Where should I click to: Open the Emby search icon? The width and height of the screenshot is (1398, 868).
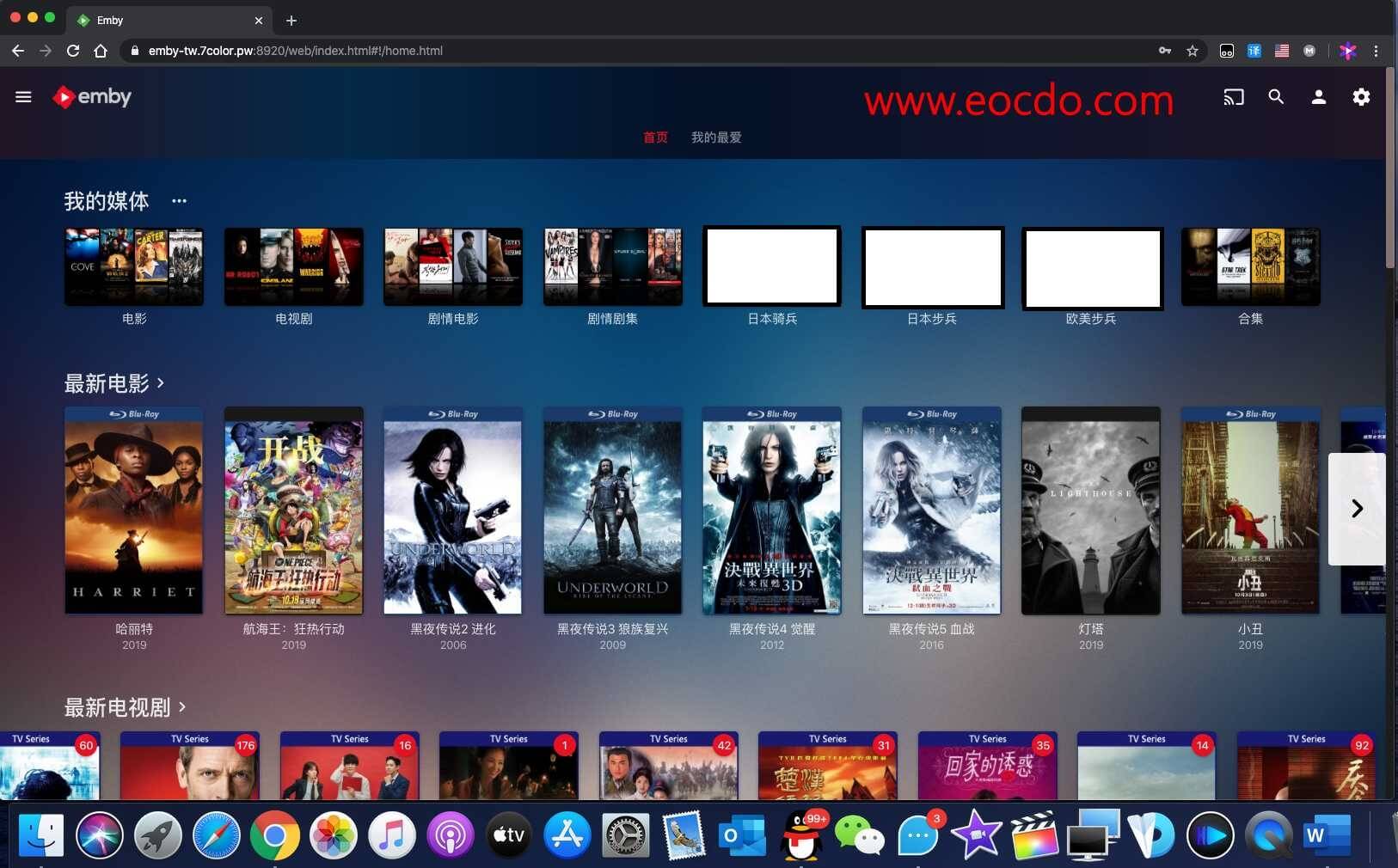coord(1276,97)
